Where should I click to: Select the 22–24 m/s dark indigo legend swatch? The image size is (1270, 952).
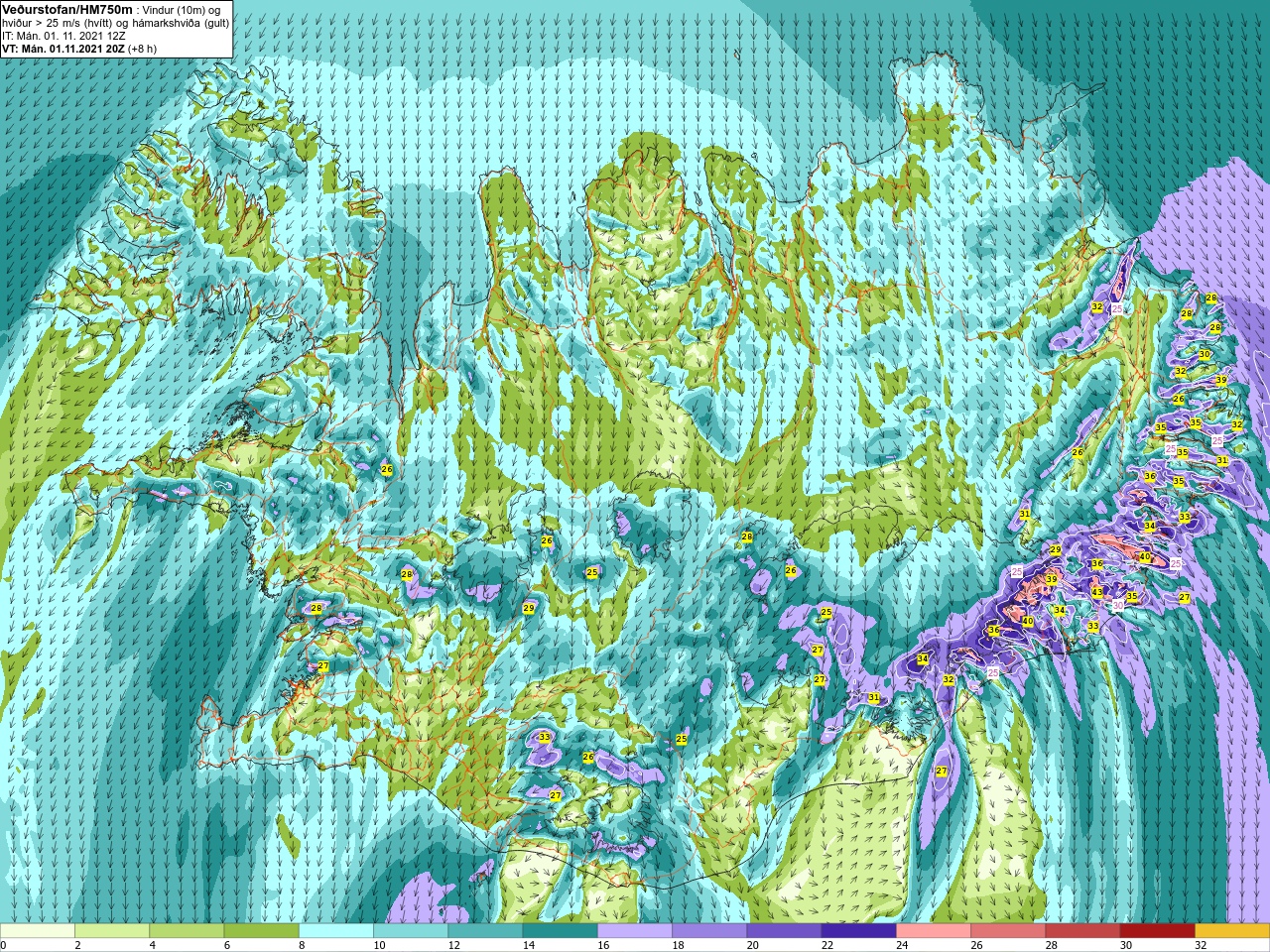[x=858, y=931]
